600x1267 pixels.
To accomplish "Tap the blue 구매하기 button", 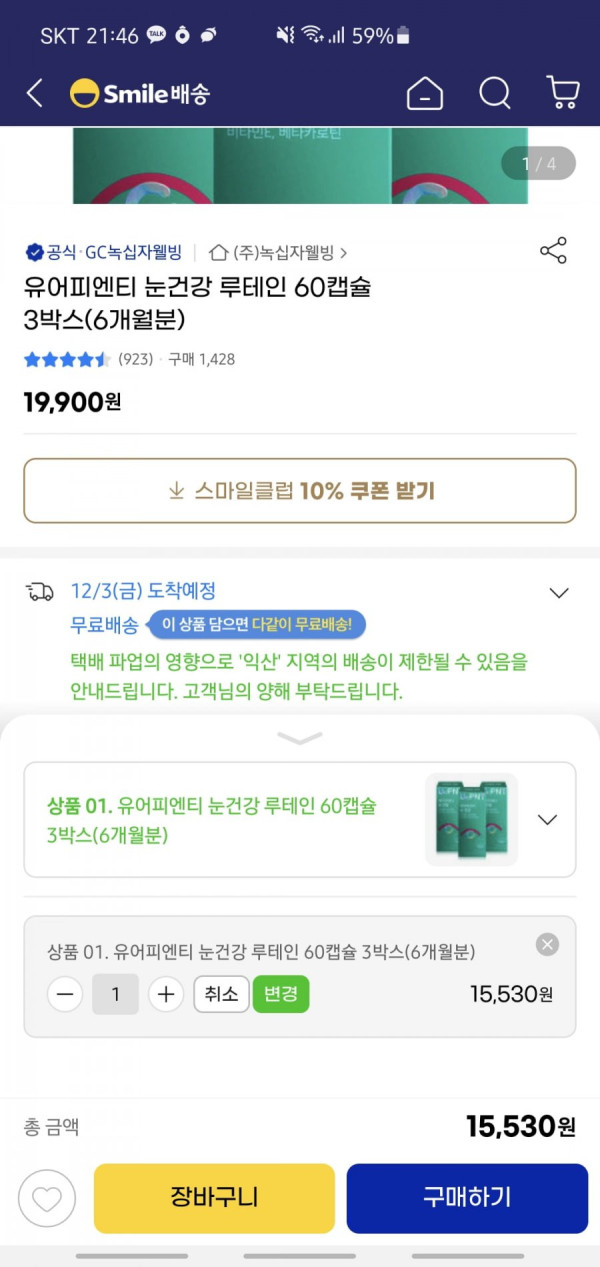I will (467, 1198).
